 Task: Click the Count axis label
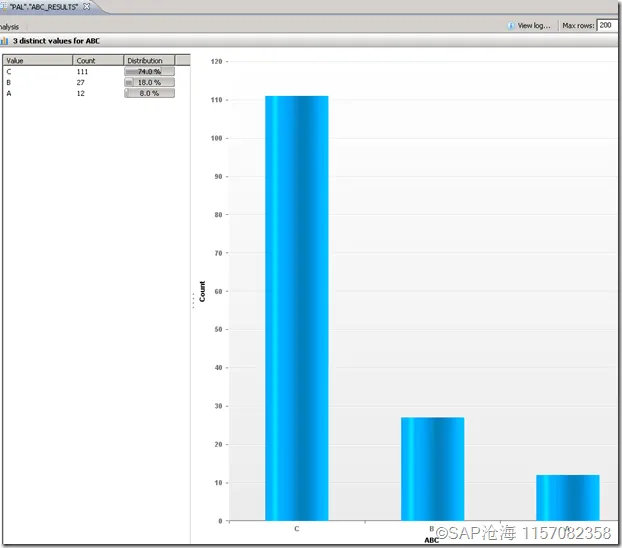pyautogui.click(x=202, y=291)
